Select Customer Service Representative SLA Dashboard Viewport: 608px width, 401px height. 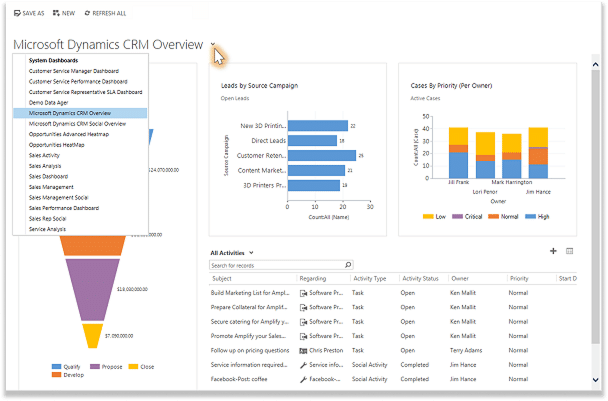click(85, 92)
